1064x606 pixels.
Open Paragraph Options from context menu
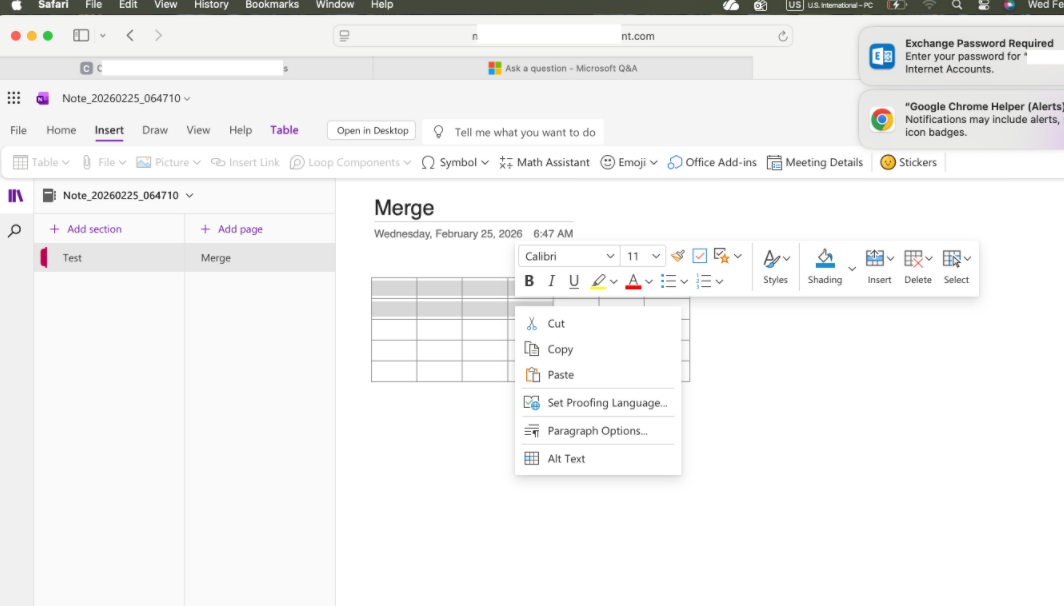598,430
